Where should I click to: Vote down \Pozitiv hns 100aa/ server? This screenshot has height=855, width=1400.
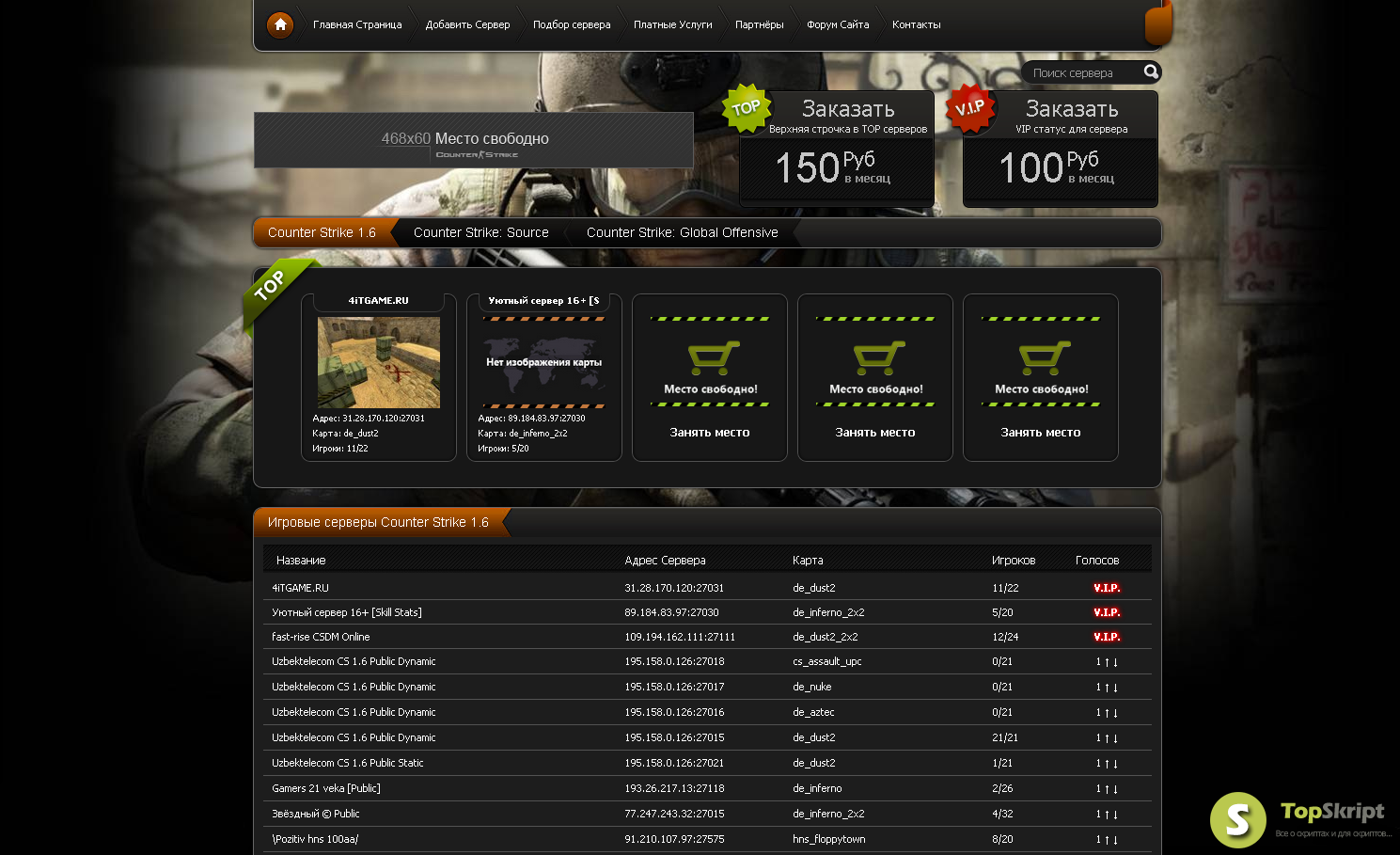pos(1115,840)
